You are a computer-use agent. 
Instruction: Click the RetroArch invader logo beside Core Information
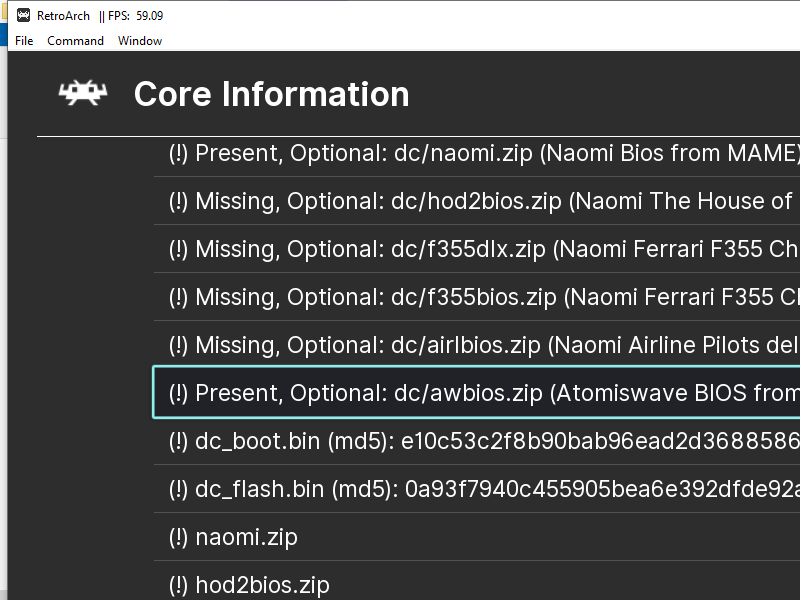tap(83, 93)
